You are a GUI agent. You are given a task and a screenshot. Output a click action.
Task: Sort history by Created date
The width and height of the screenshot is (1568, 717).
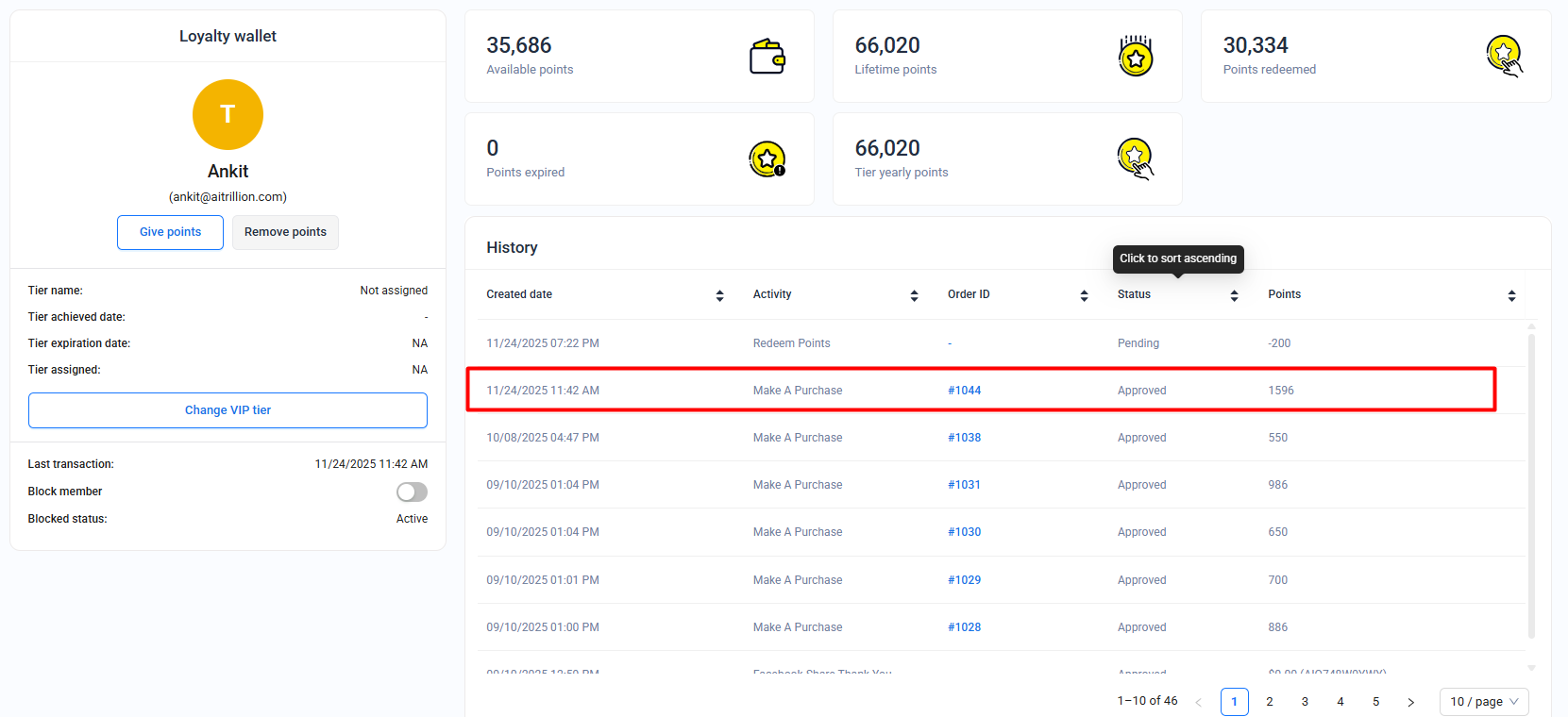(x=719, y=295)
